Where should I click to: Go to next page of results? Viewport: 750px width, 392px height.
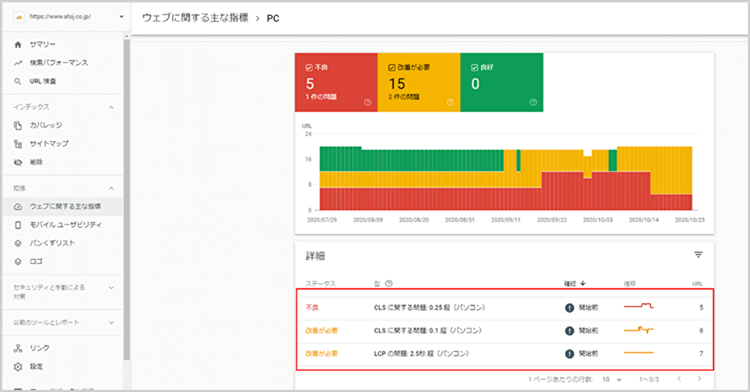(699, 379)
